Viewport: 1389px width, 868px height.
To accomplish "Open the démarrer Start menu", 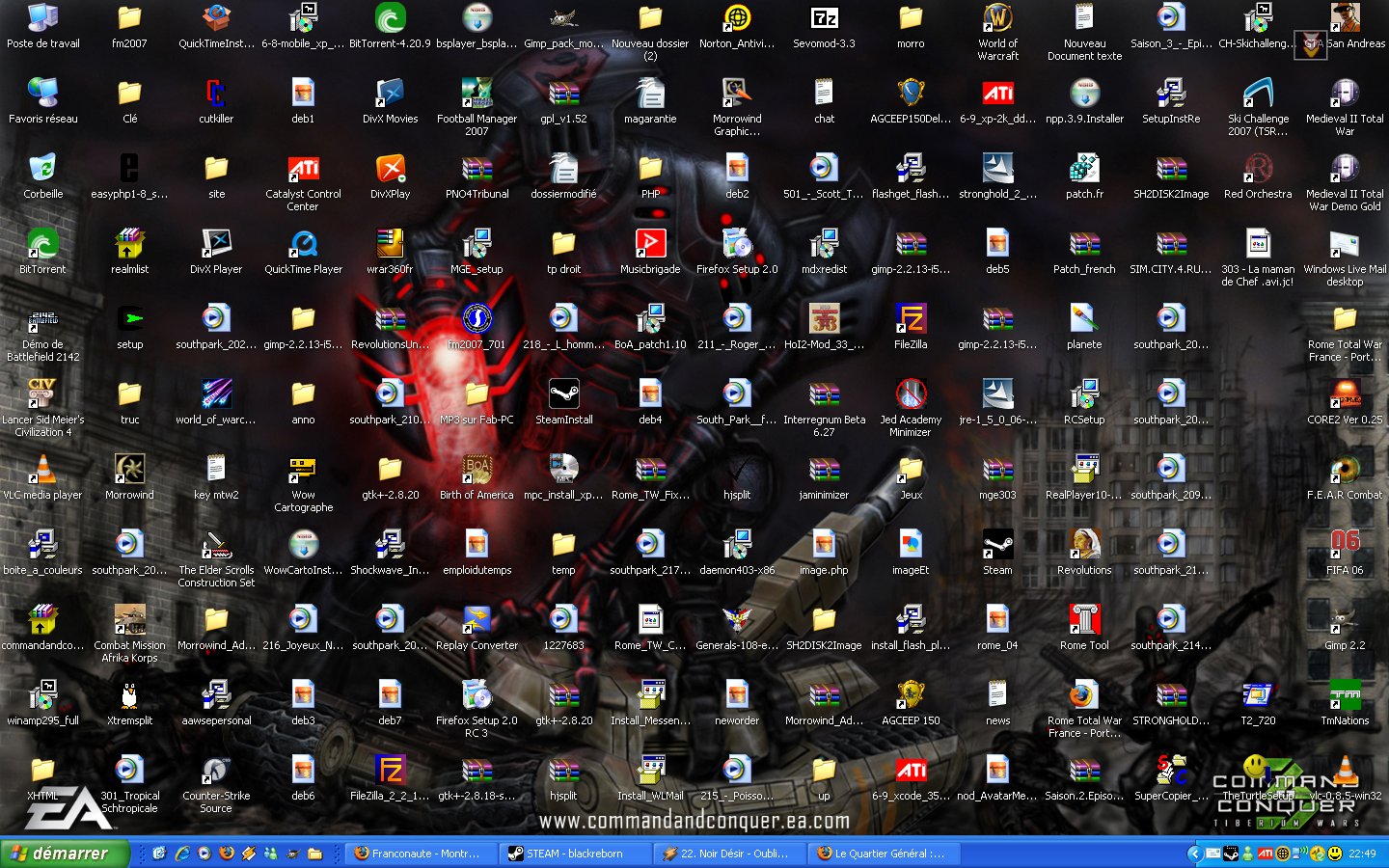I will [65, 854].
